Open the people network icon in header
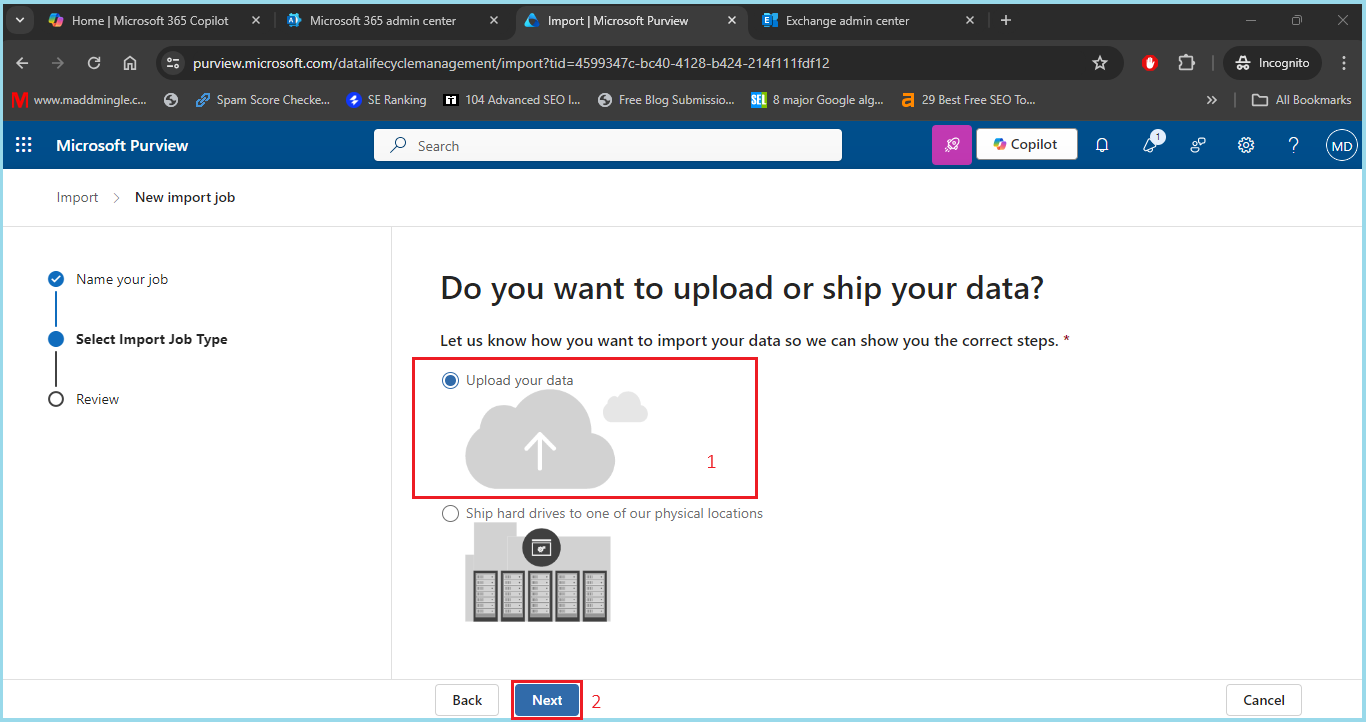This screenshot has width=1366, height=722. point(1198,145)
